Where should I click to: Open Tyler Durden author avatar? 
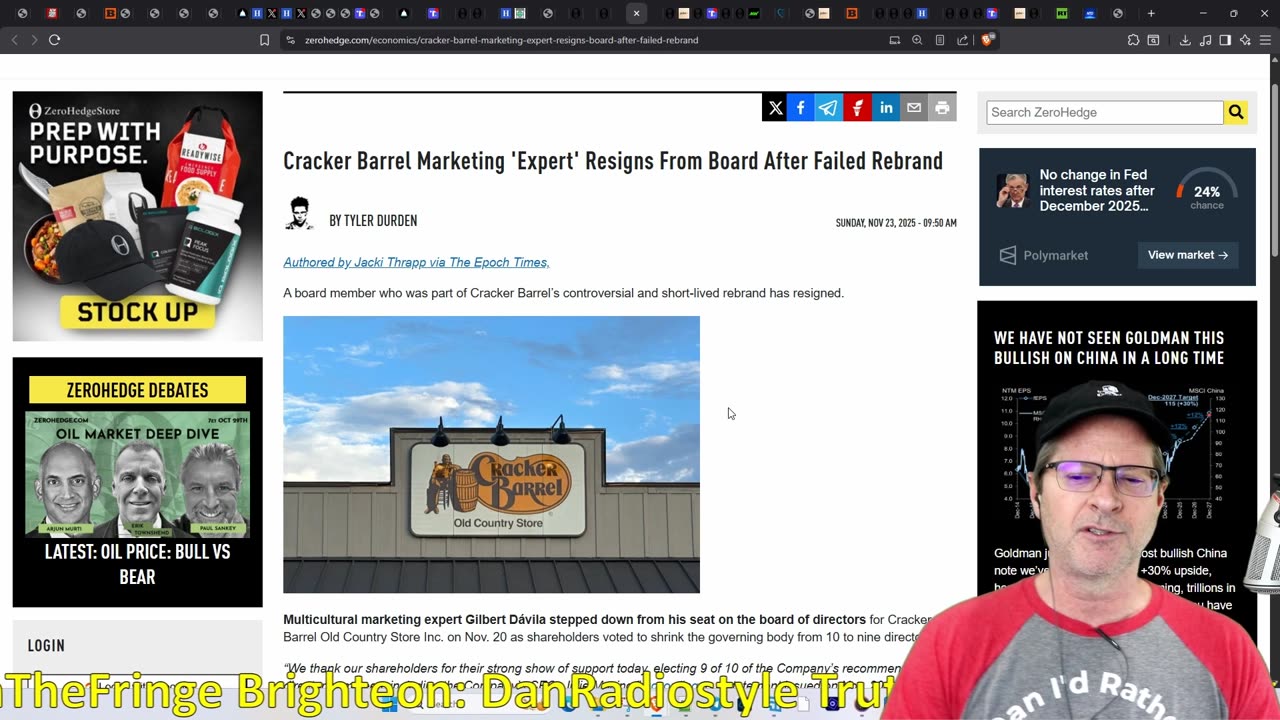click(300, 213)
